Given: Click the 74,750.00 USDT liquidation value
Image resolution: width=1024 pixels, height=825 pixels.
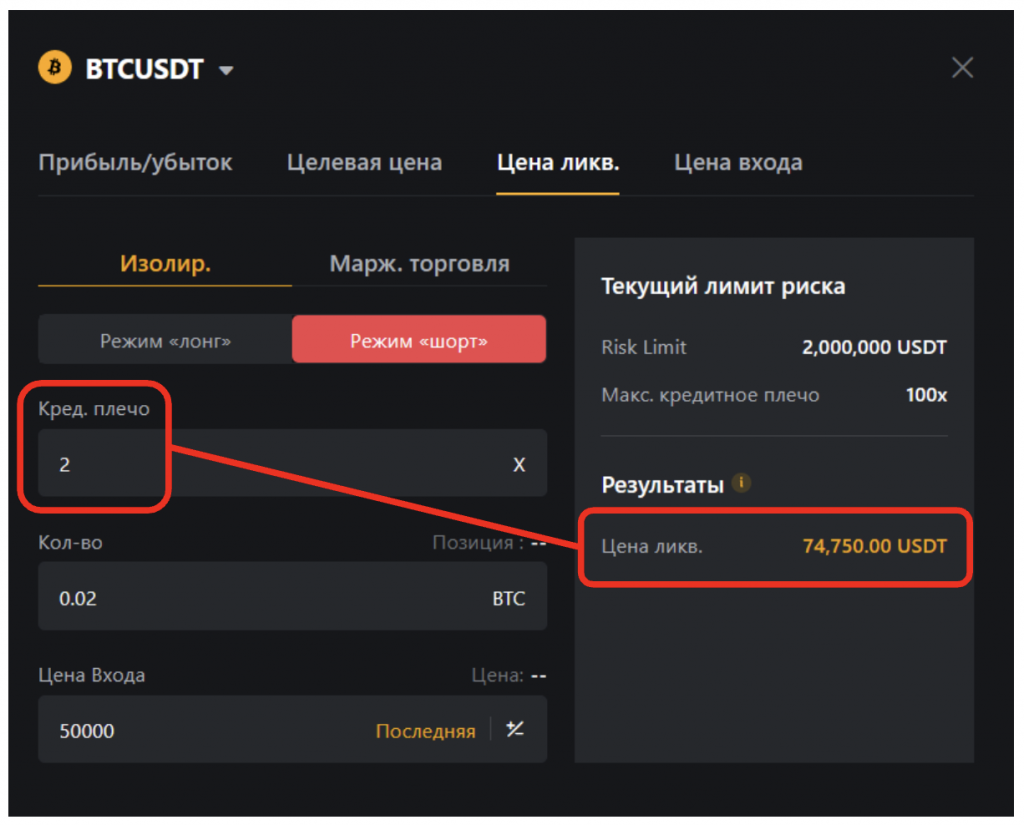Looking at the screenshot, I should pyautogui.click(x=874, y=546).
